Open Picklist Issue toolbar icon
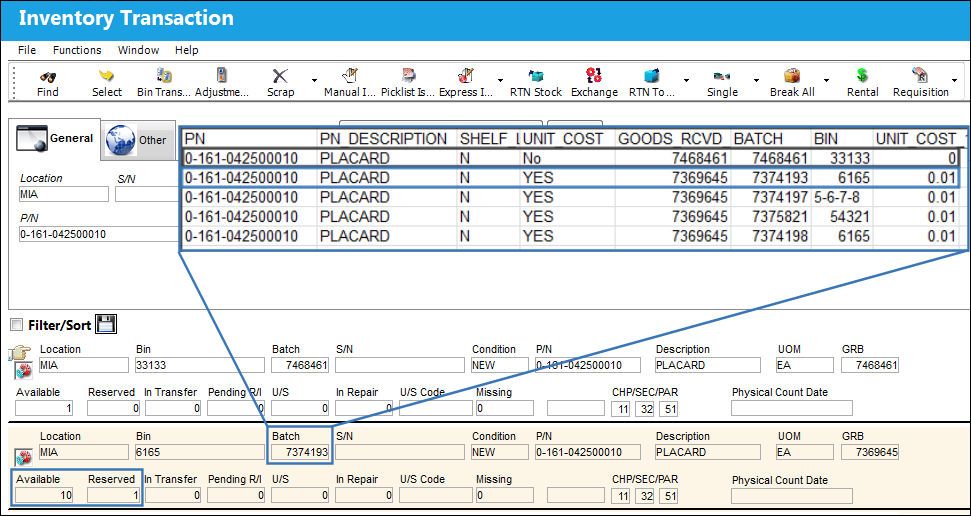The width and height of the screenshot is (971, 516). tap(409, 76)
